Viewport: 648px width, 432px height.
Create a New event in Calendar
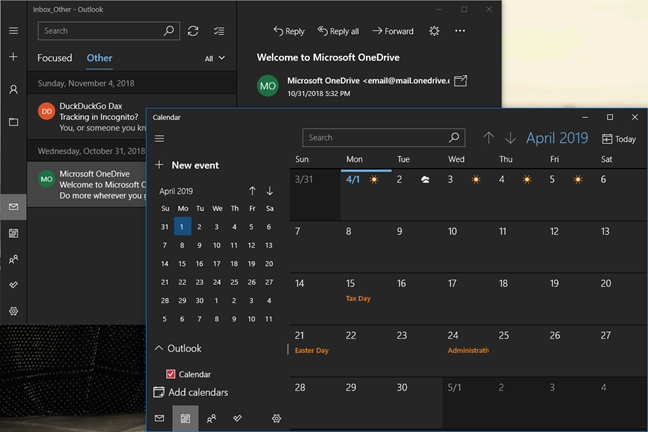coord(187,165)
